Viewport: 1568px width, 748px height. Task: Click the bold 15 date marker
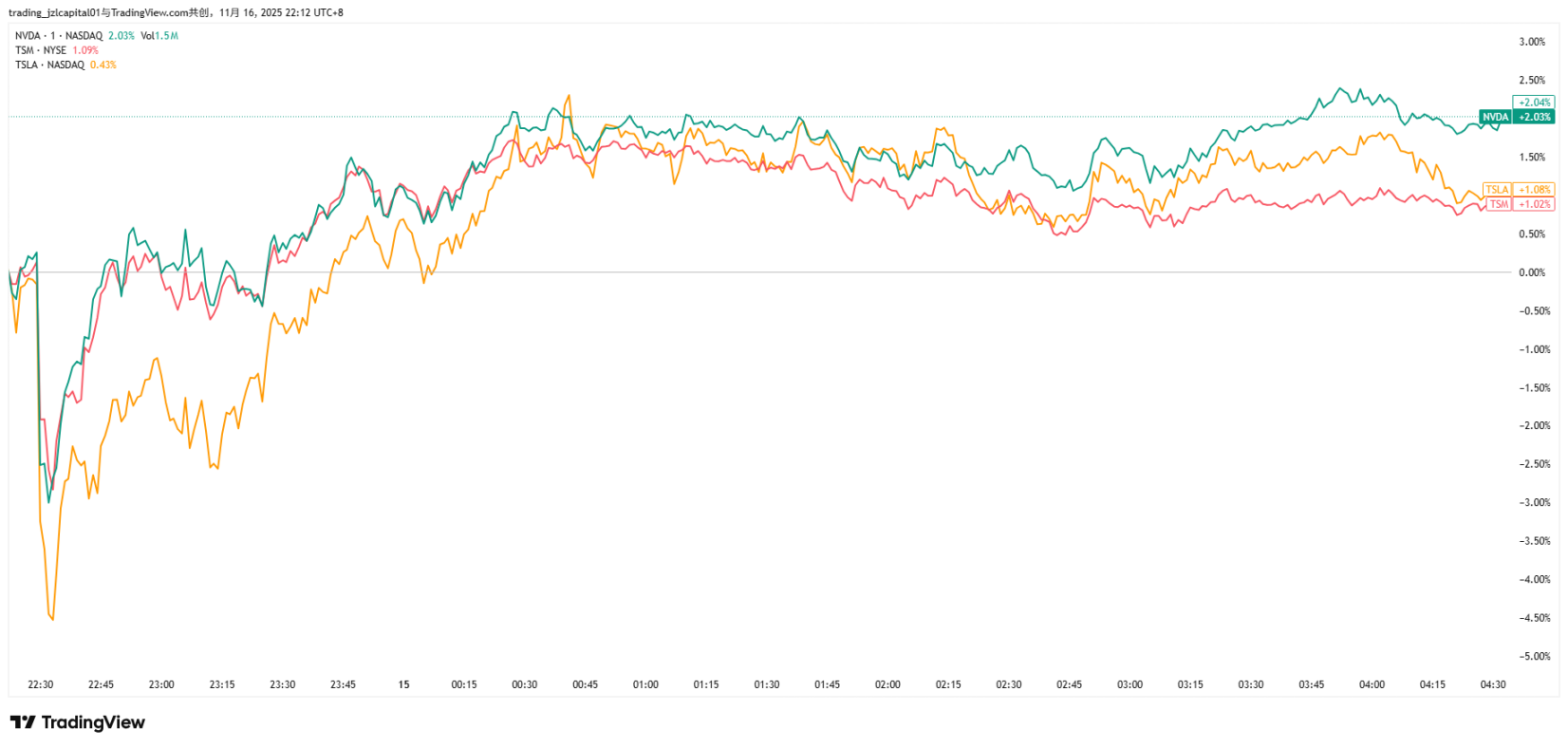tap(403, 684)
